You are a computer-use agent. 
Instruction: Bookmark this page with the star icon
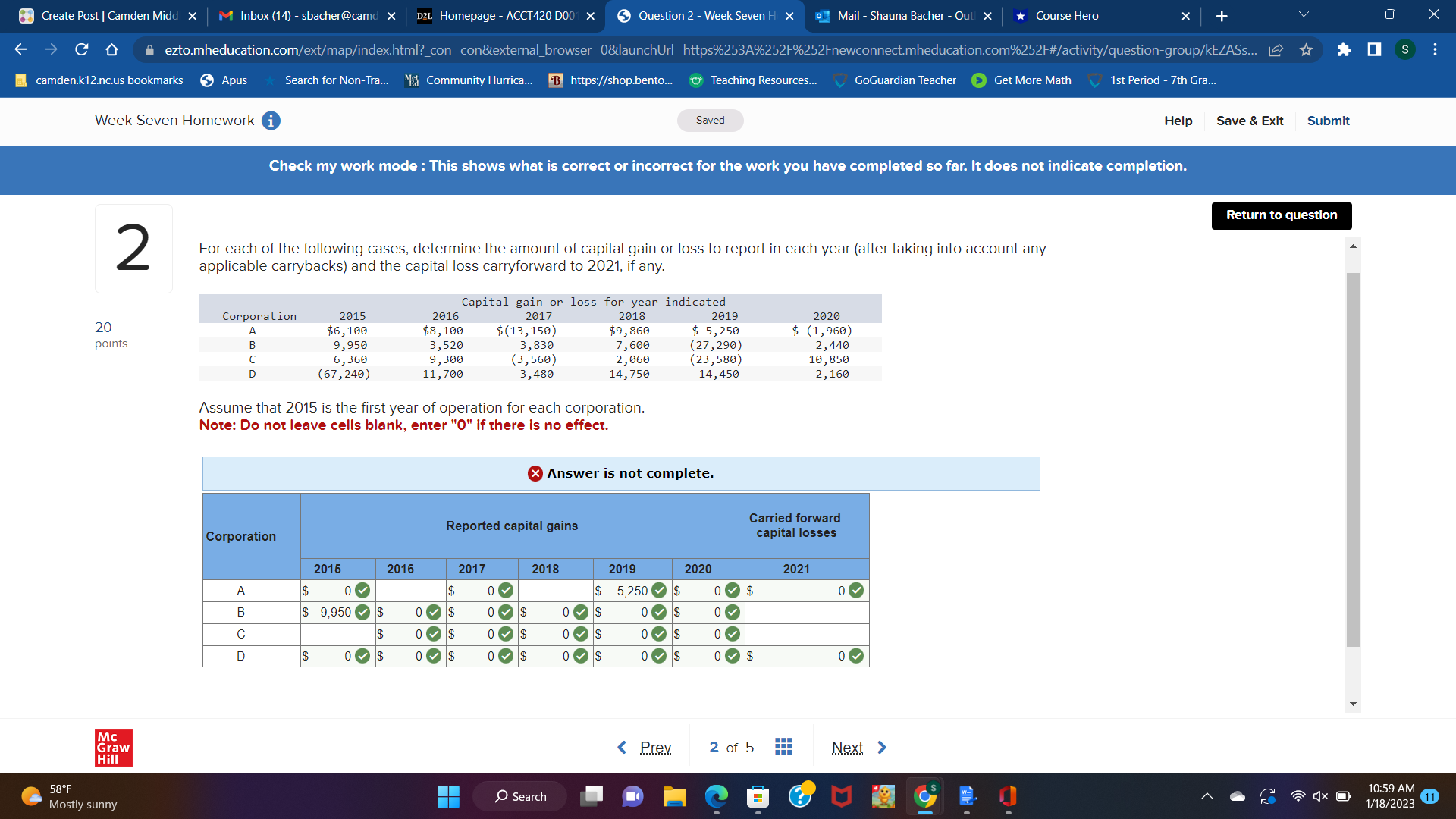(1306, 50)
